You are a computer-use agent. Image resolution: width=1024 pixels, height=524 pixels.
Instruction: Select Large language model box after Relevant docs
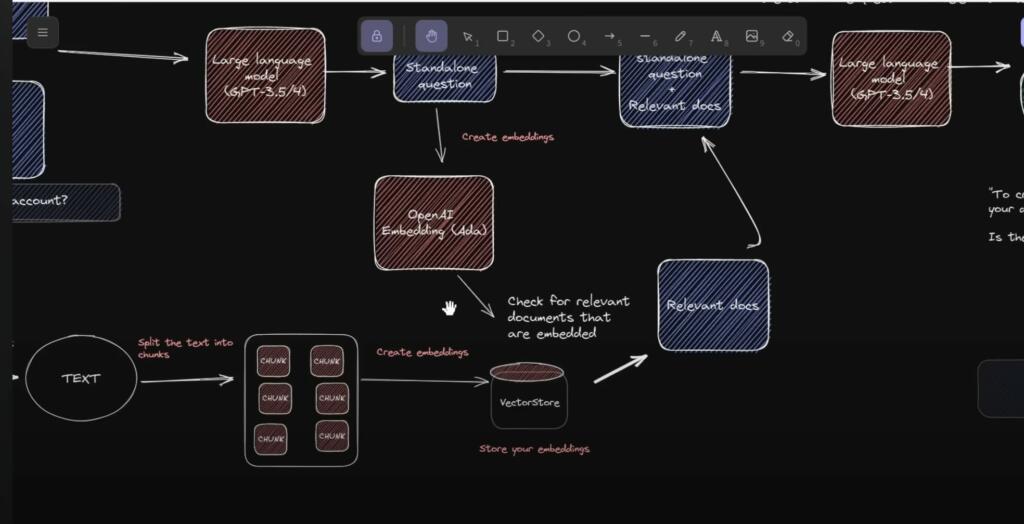click(x=891, y=78)
